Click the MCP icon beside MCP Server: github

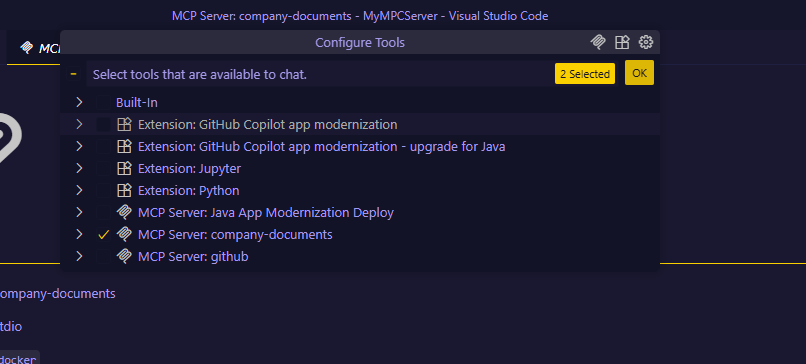click(124, 257)
